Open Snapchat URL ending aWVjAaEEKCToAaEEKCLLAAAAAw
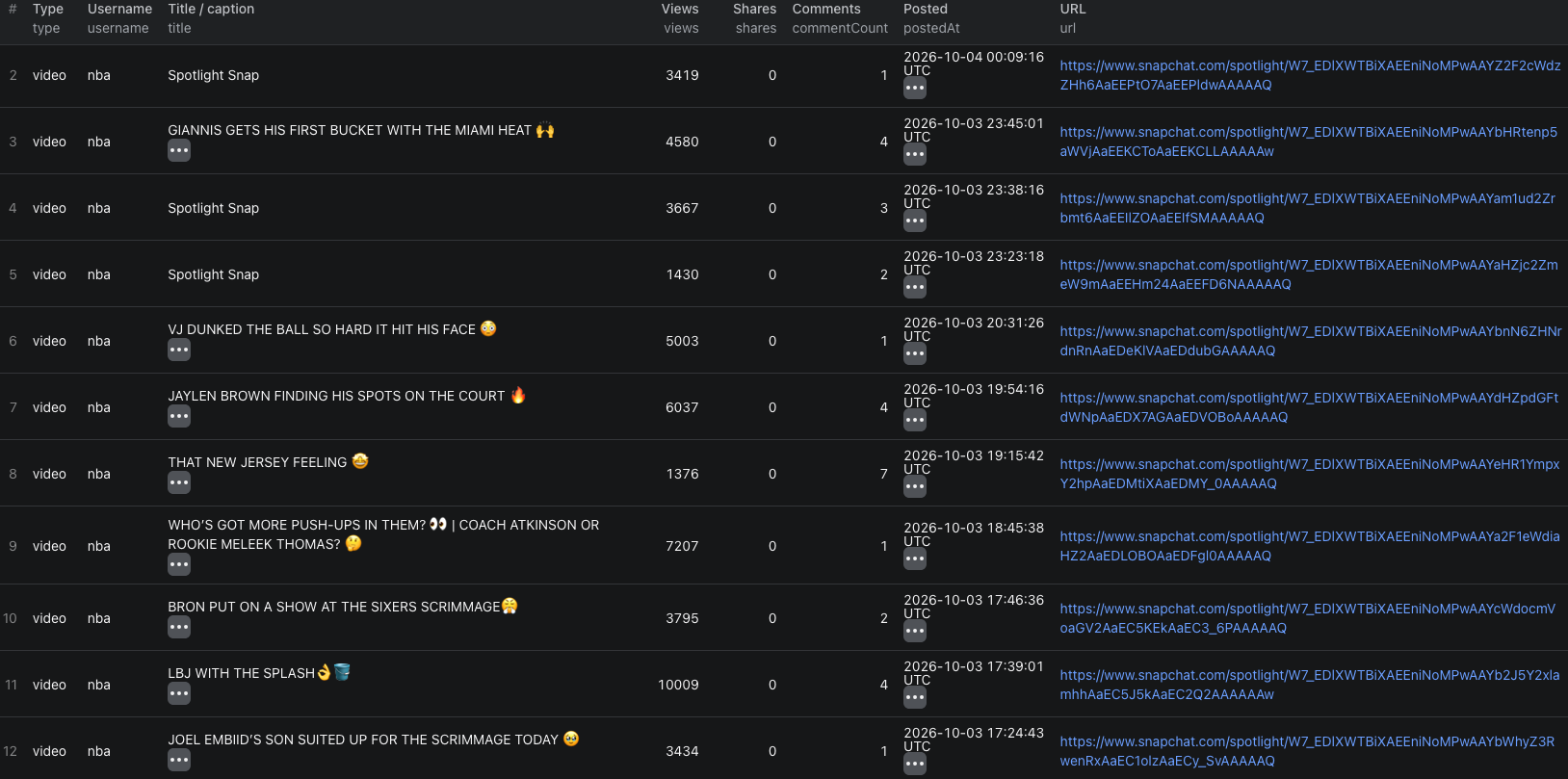 click(1308, 142)
